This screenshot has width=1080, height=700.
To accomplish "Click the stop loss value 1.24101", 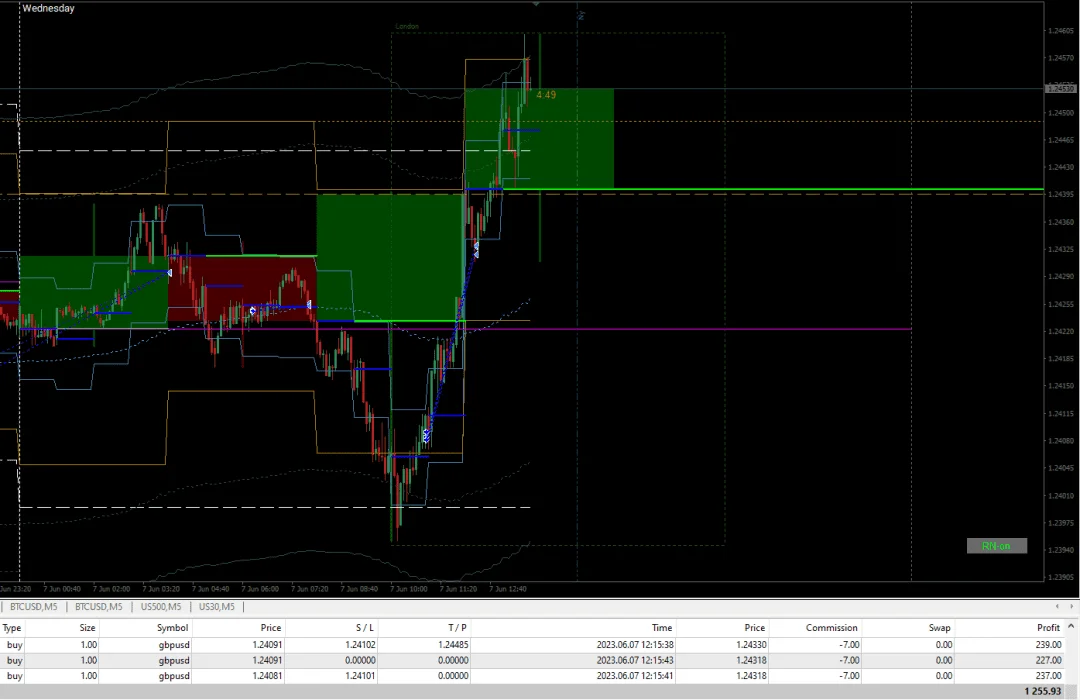I will (360, 676).
